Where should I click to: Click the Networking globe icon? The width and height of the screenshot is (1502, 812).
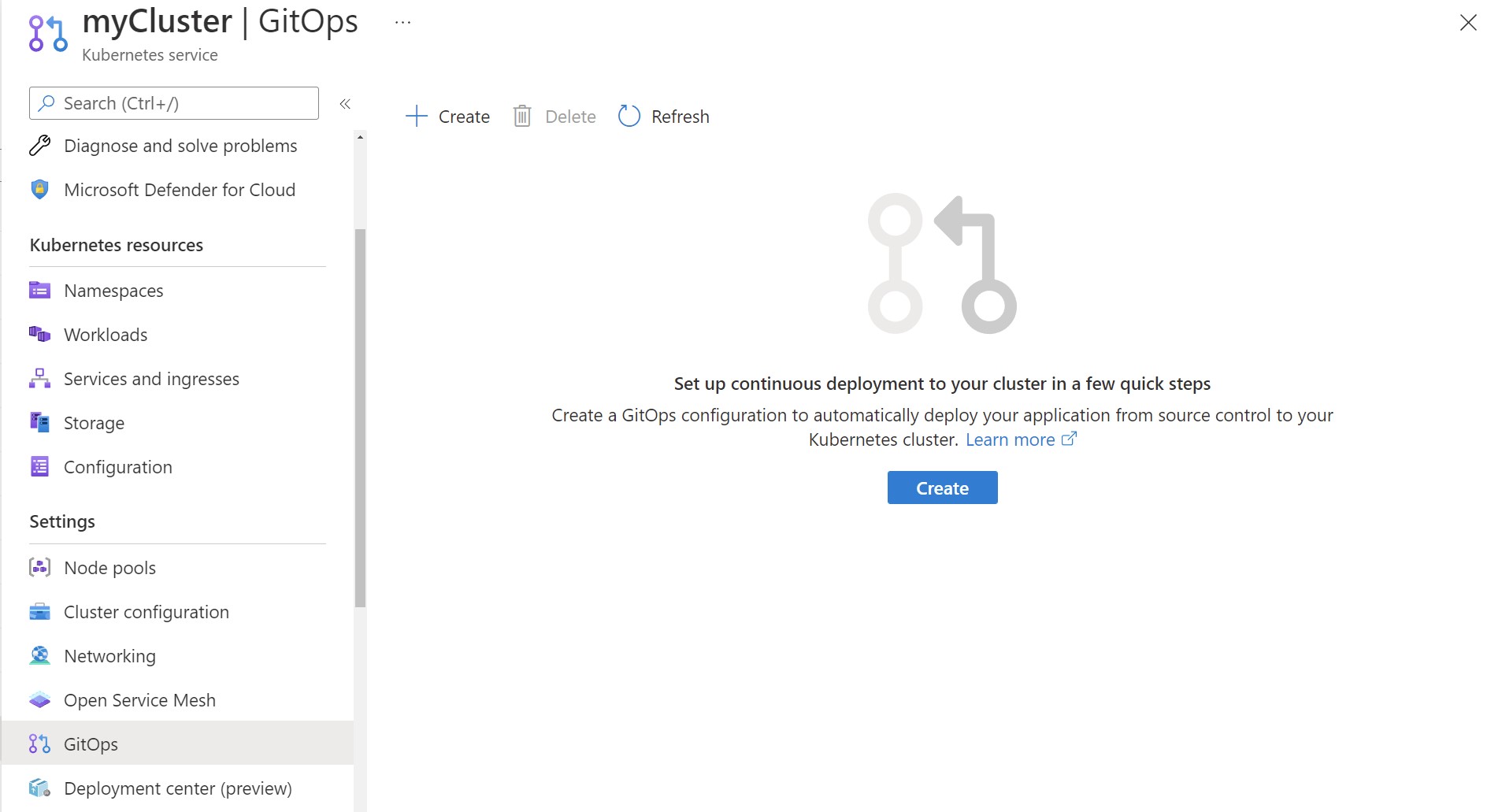pos(39,656)
